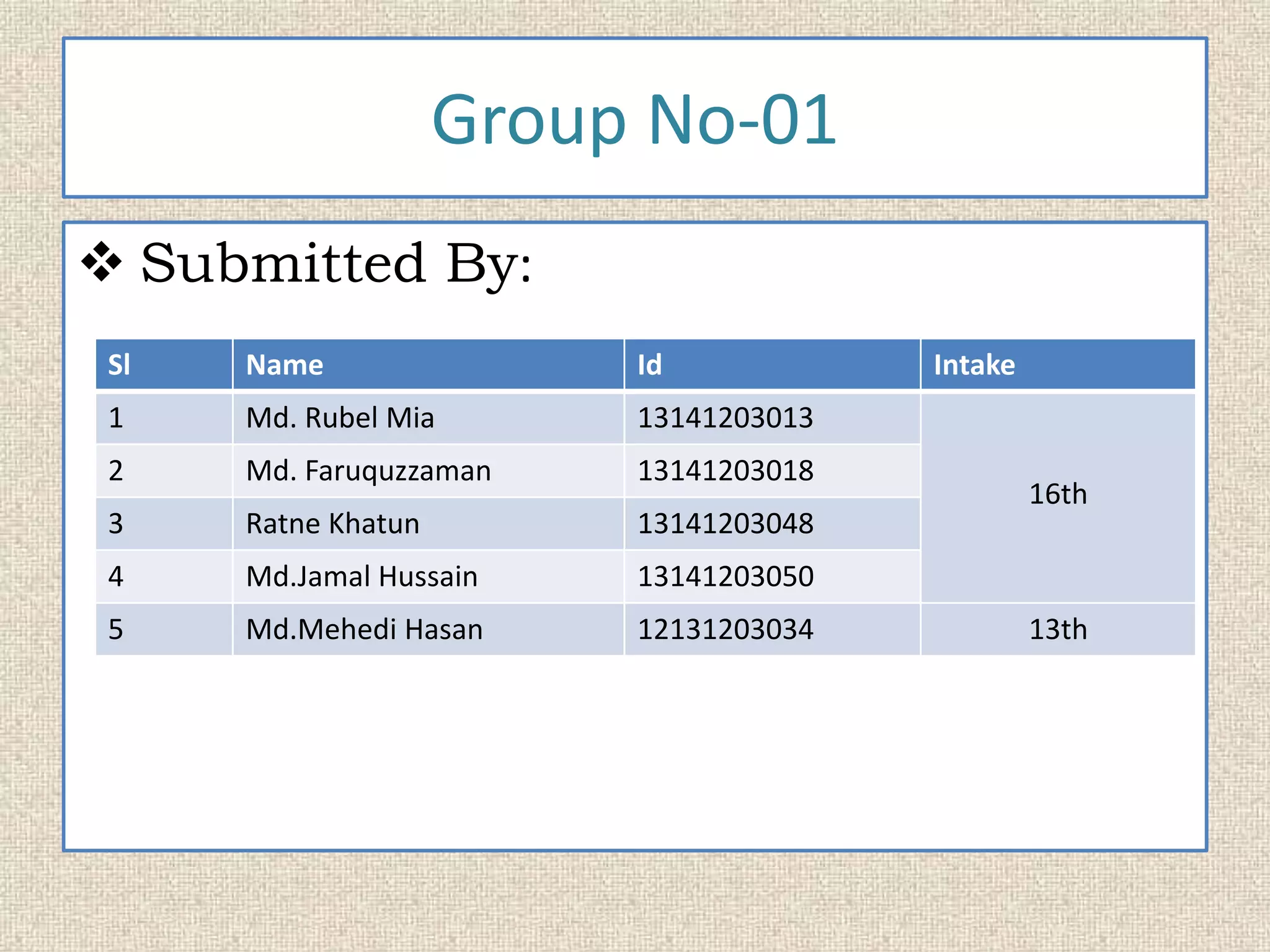Click serial number 1 in Sl column

[x=116, y=418]
